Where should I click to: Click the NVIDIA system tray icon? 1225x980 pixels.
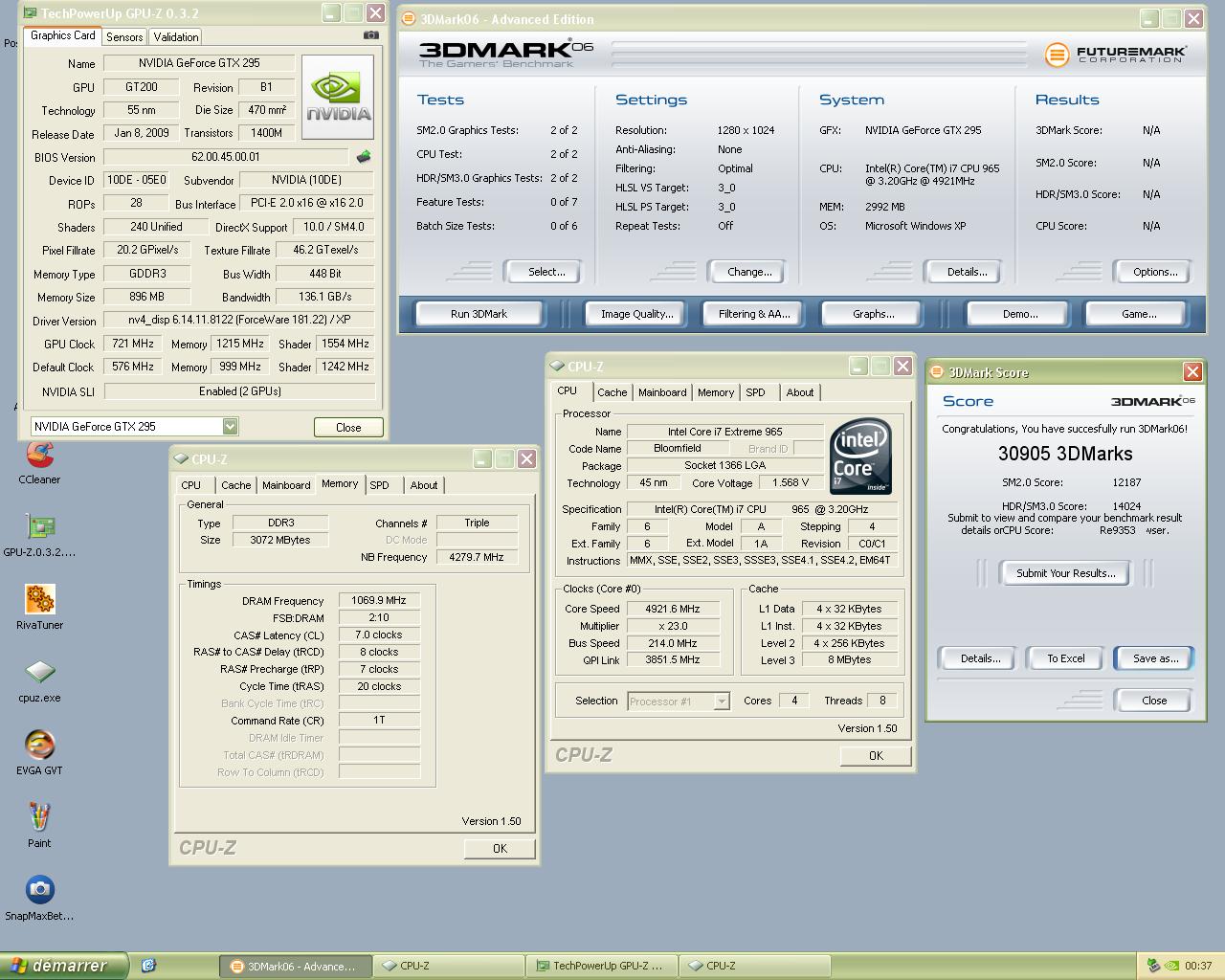[1172, 966]
